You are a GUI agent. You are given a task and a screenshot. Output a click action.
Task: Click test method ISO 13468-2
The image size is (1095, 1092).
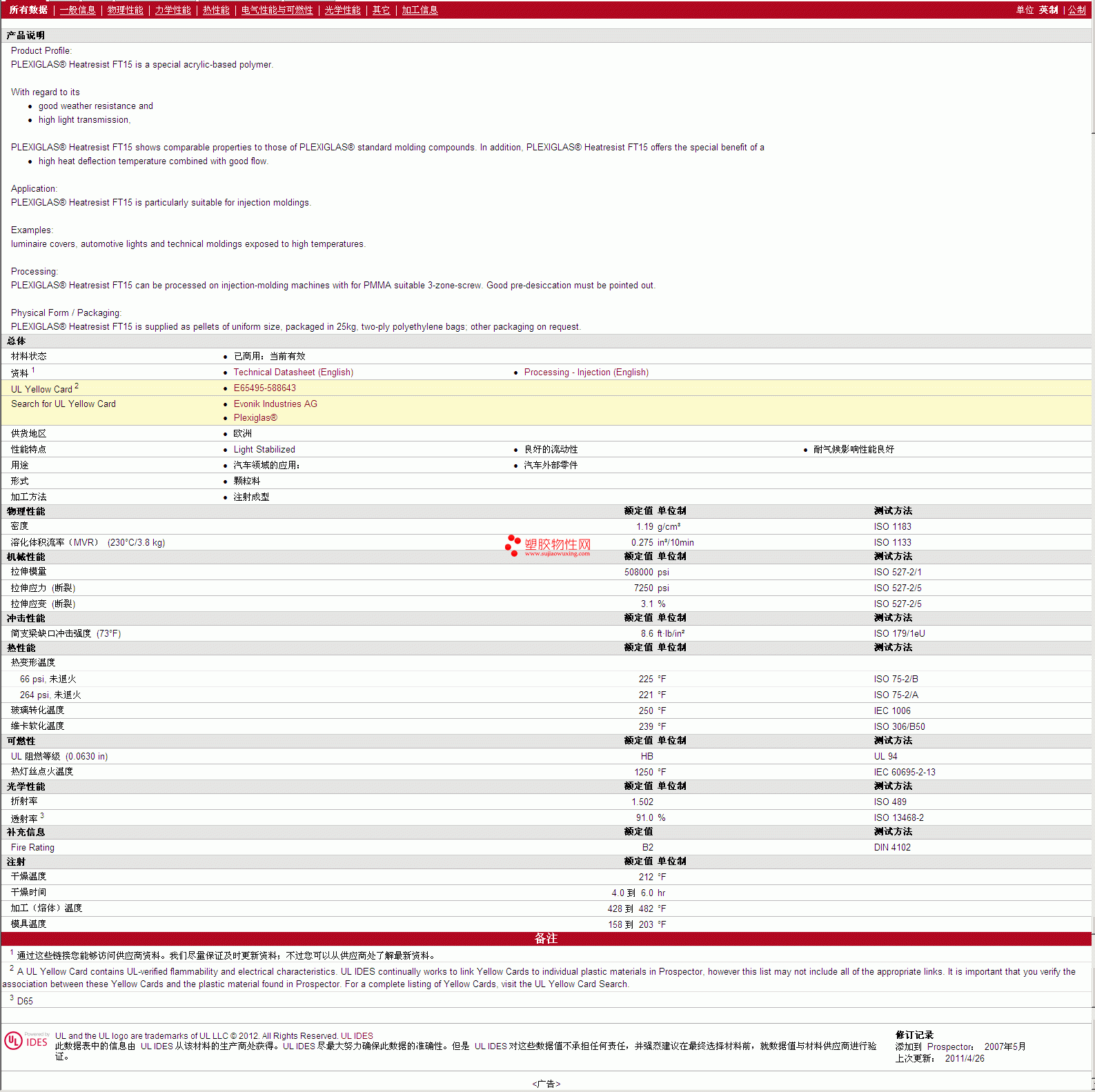click(898, 817)
